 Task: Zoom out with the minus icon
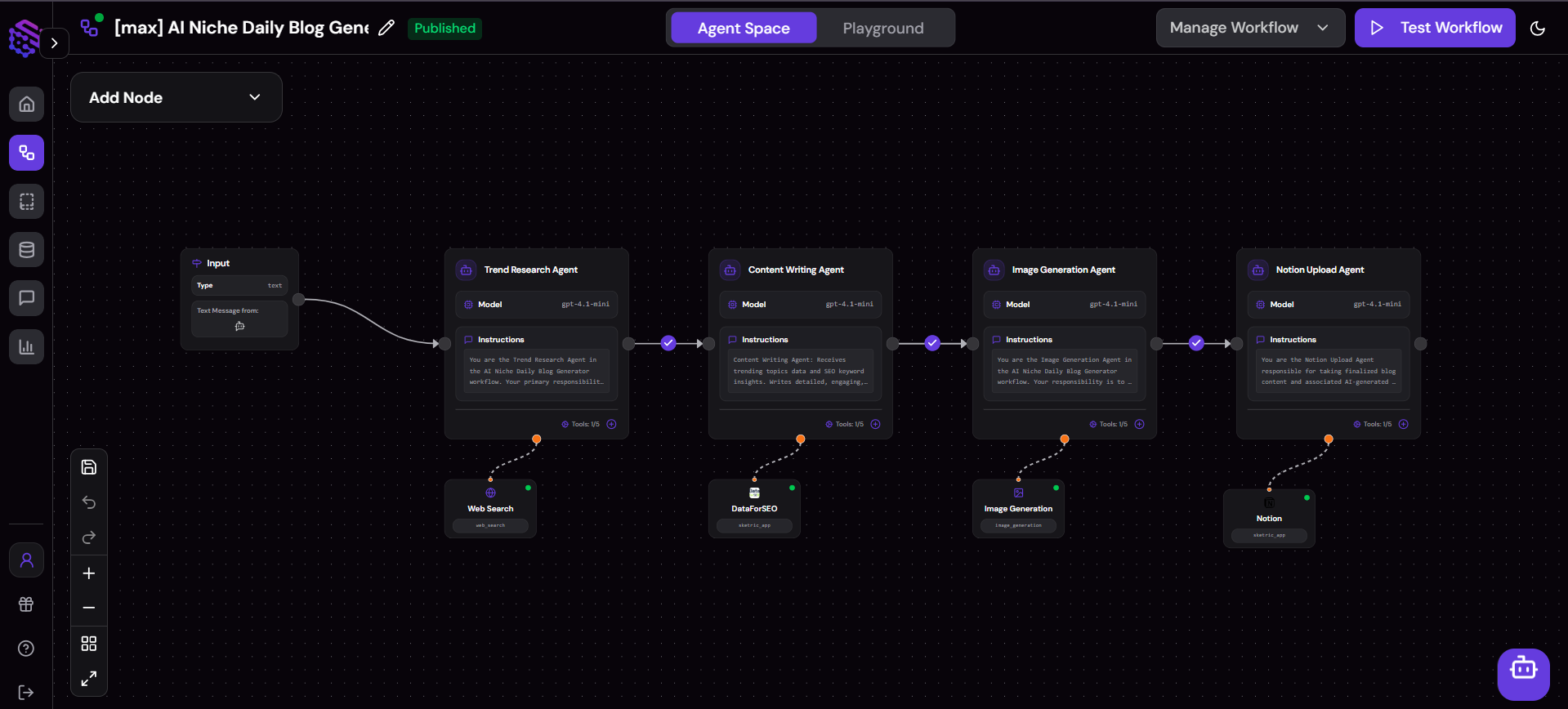tap(89, 608)
